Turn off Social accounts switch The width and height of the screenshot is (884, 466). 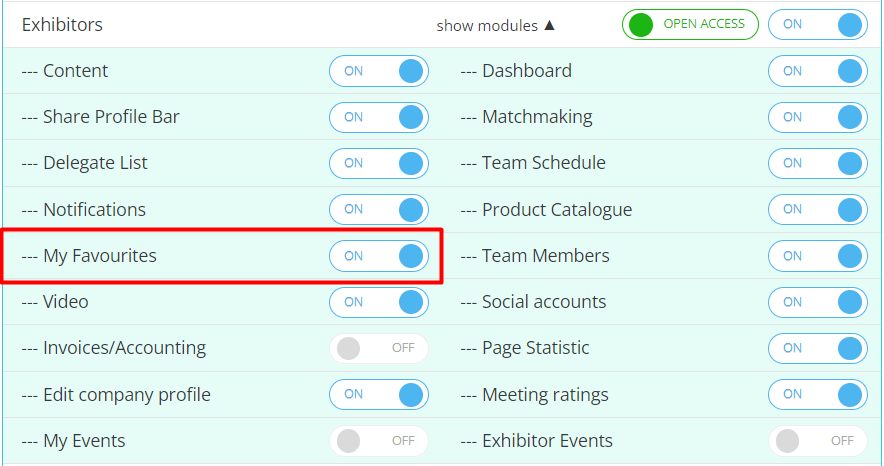point(817,302)
